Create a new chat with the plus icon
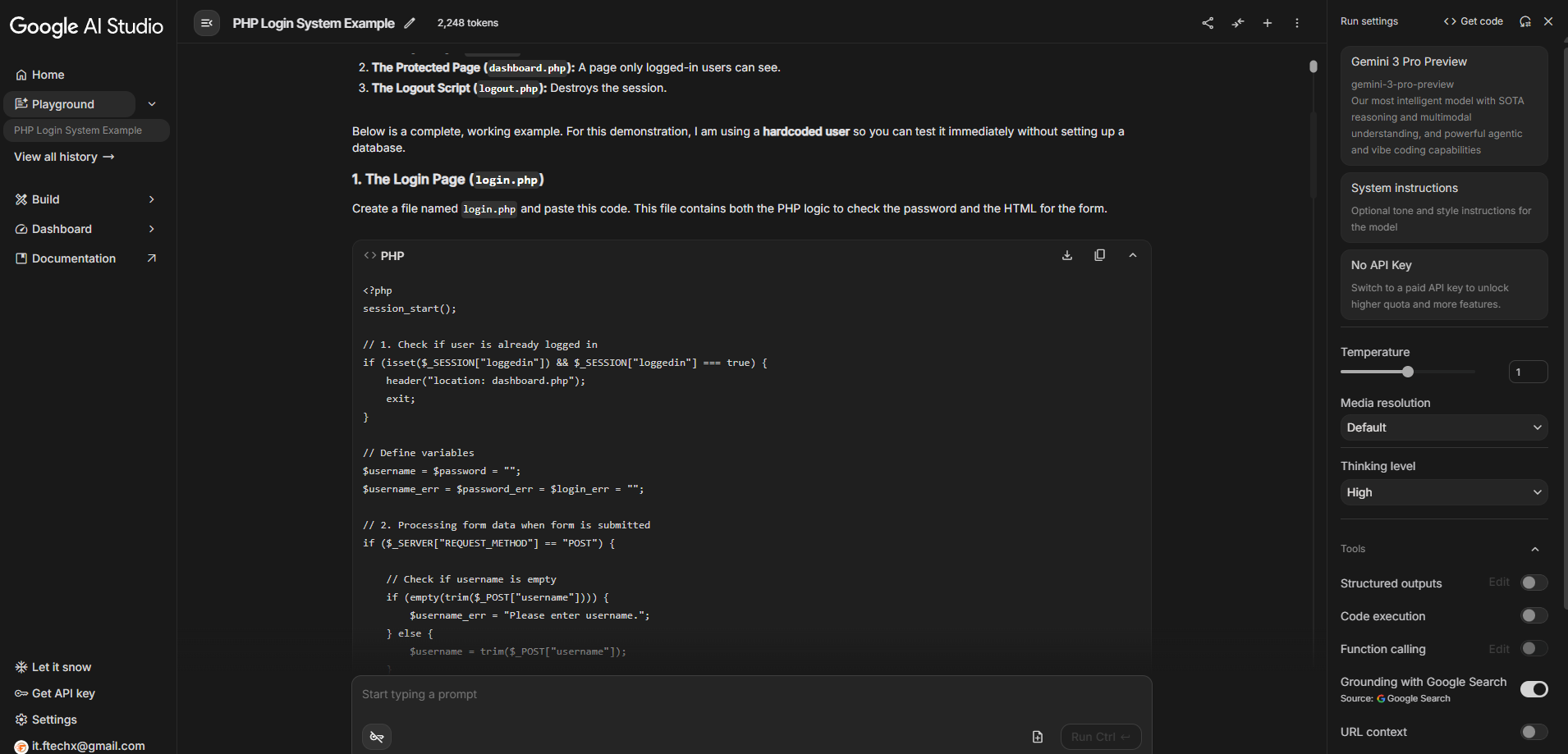The height and width of the screenshot is (754, 1568). coord(1268,23)
